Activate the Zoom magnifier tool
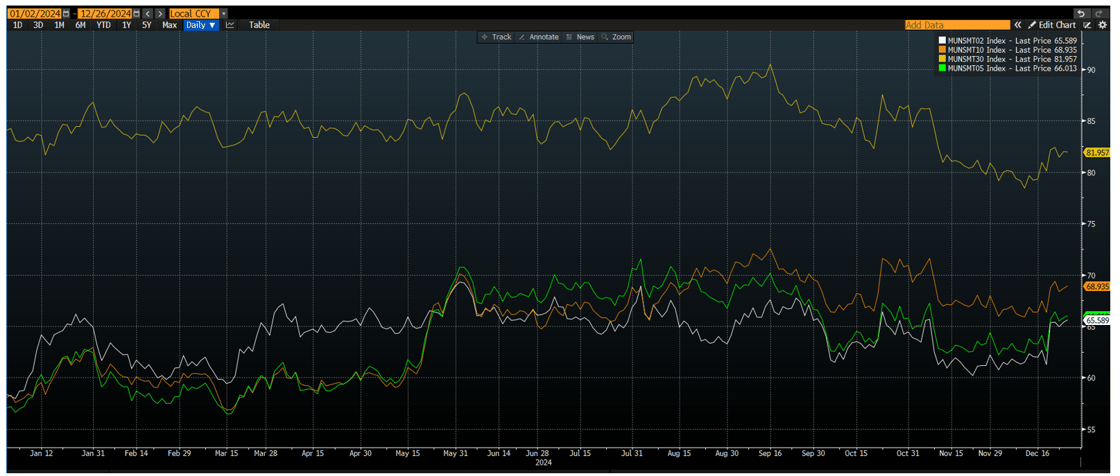 (x=616, y=36)
